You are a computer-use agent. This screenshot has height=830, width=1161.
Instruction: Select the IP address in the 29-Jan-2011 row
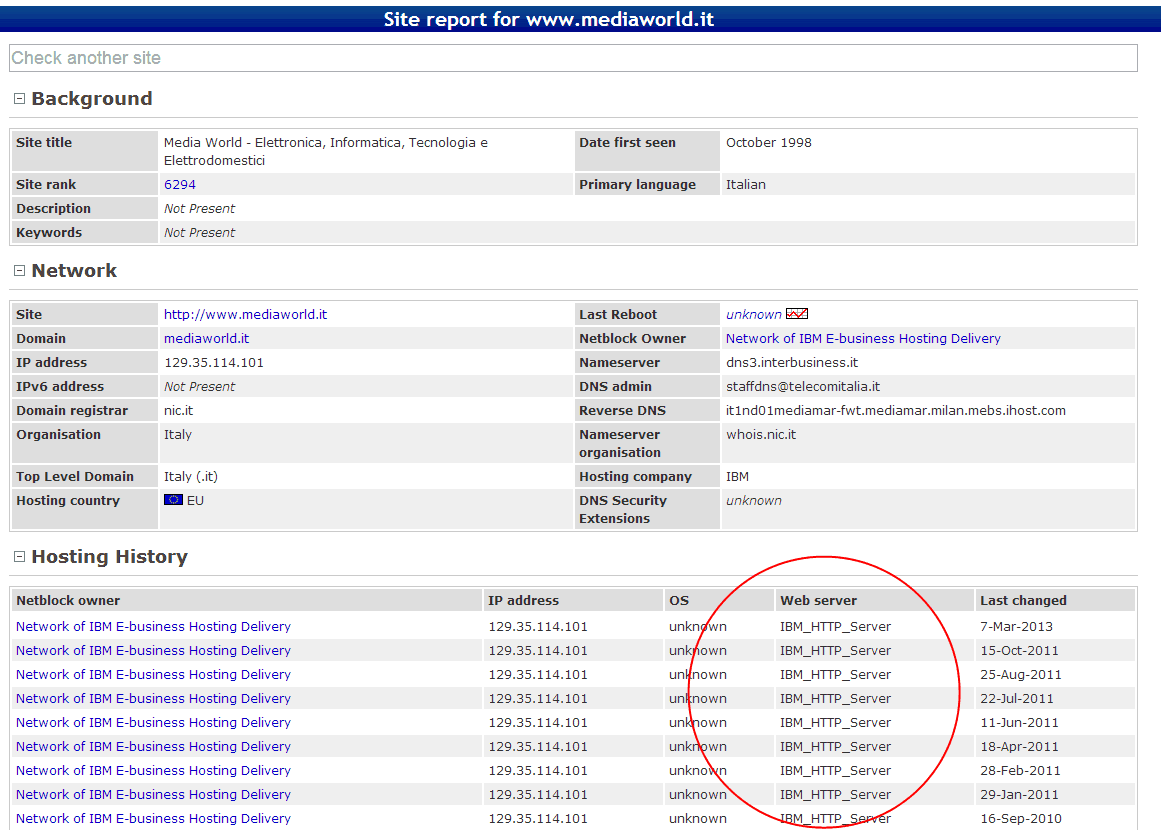(x=538, y=794)
